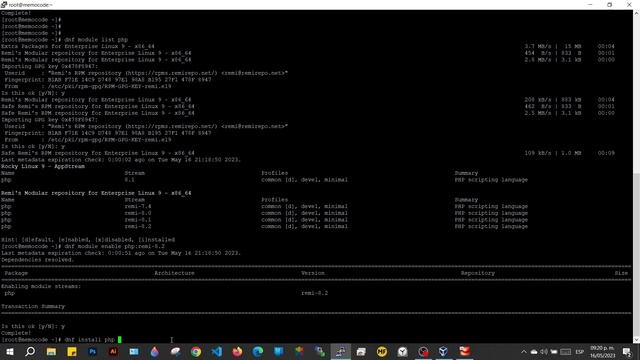Viewport: 640px width, 360px height.
Task: Launch Google Chrome from the taskbar
Action: 196,351
